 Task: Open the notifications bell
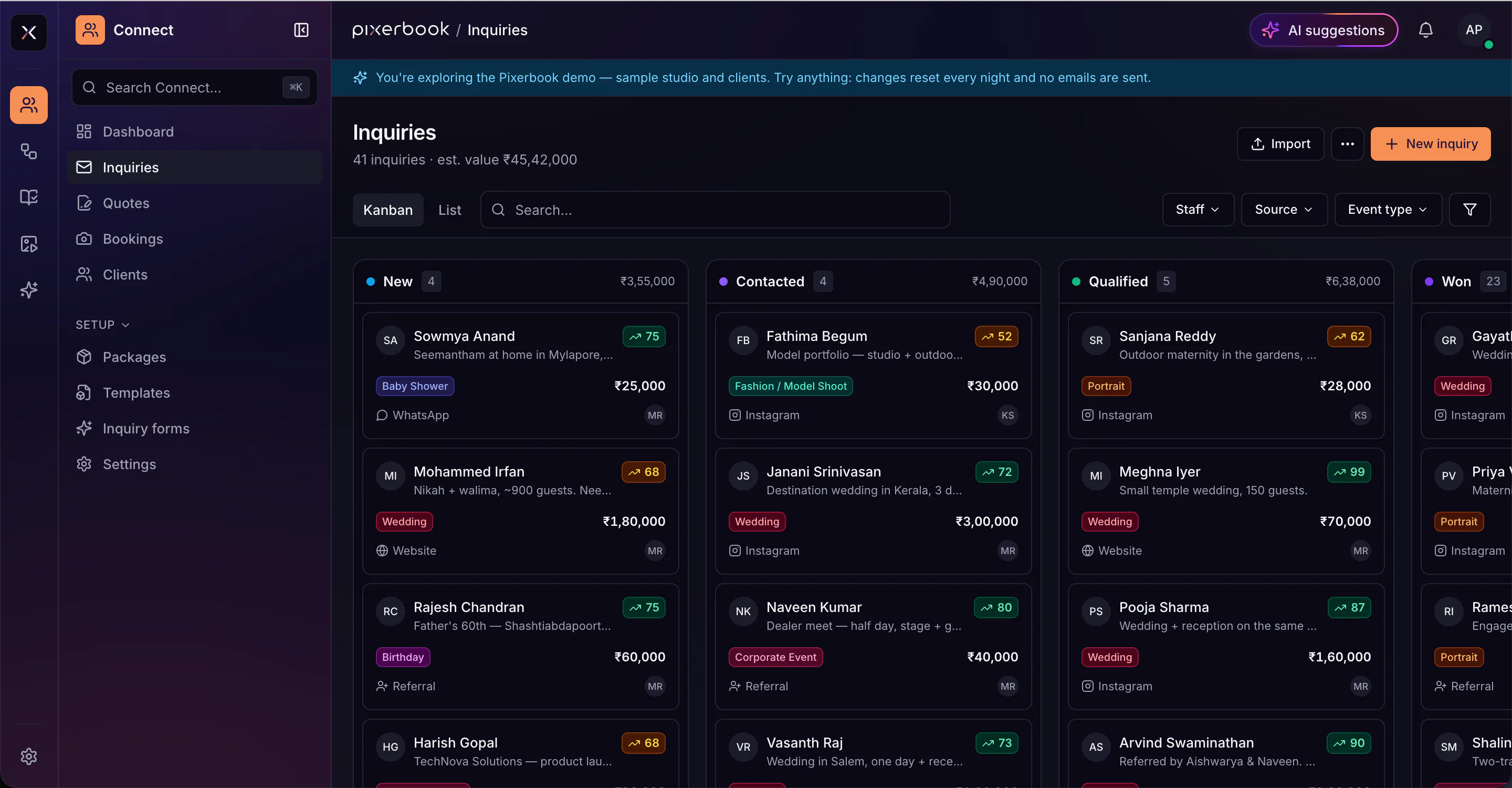click(1426, 30)
